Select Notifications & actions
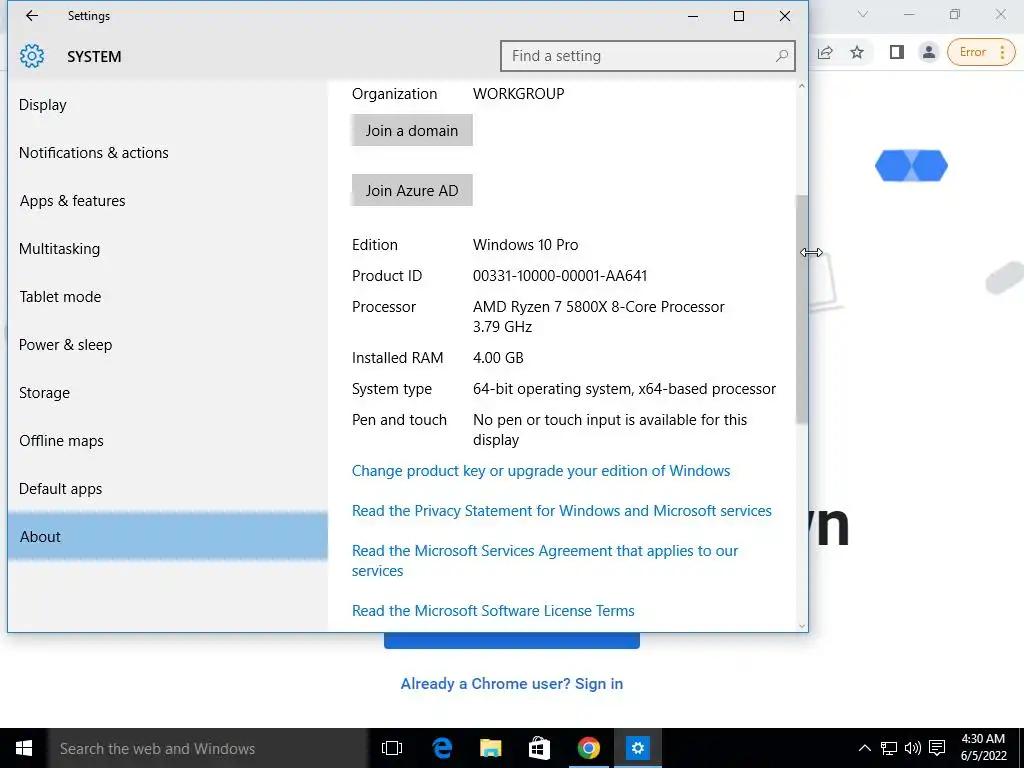Viewport: 1024px width, 768px height. [93, 153]
